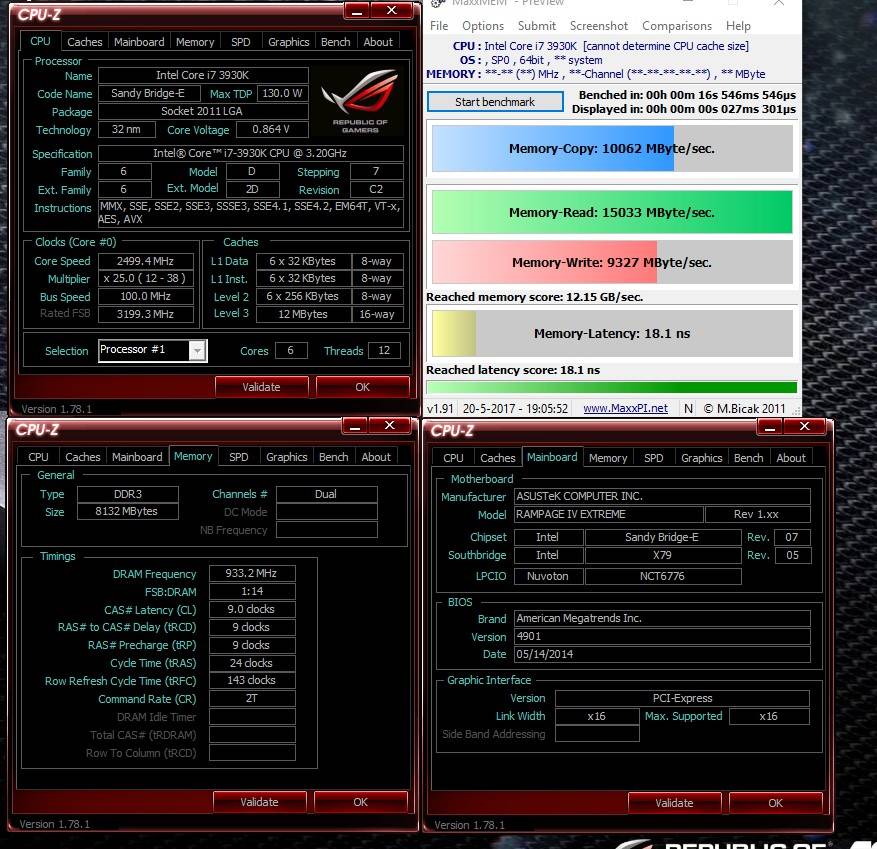The height and width of the screenshot is (849, 877).
Task: Click Validate in the Memory CPU-Z window
Action: 260,802
